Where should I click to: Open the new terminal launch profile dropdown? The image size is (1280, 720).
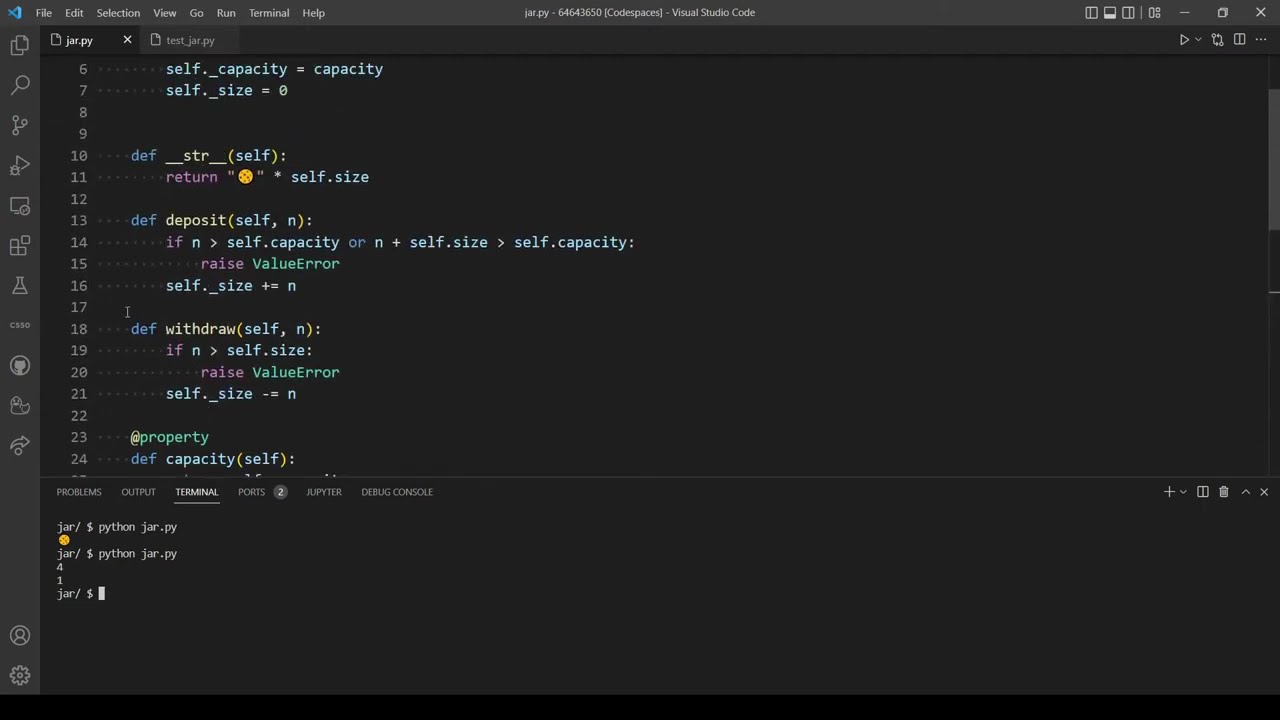1183,492
